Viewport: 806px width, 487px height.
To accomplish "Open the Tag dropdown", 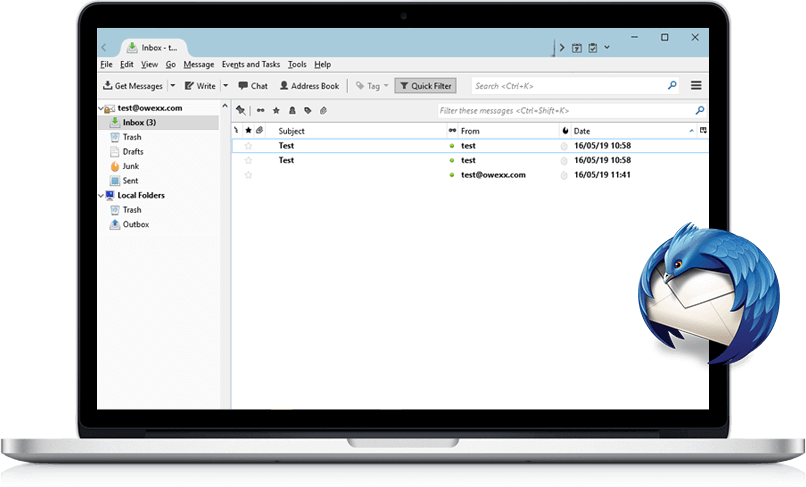I will click(372, 86).
